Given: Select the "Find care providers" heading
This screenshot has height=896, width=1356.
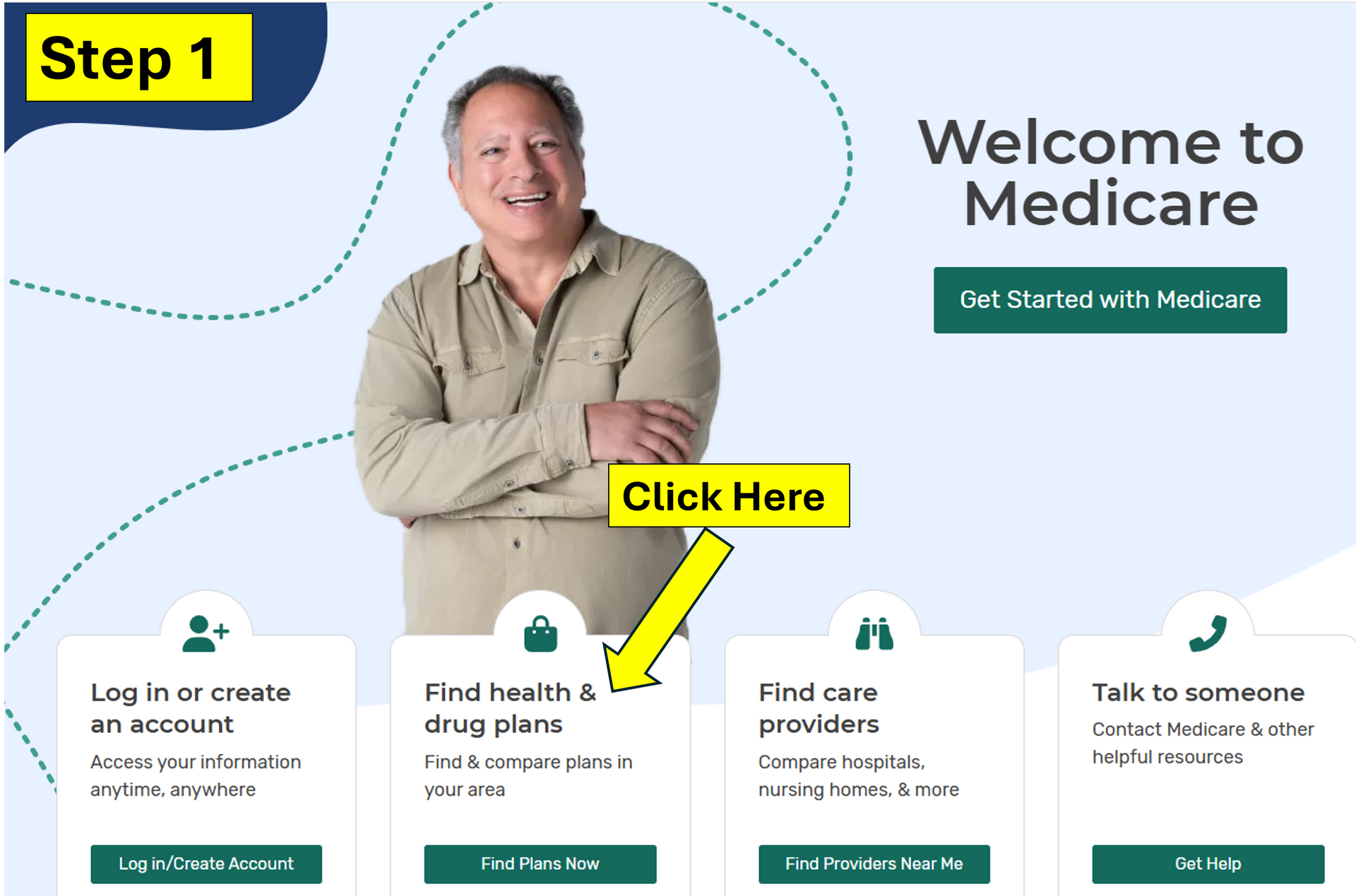Looking at the screenshot, I should (x=819, y=708).
